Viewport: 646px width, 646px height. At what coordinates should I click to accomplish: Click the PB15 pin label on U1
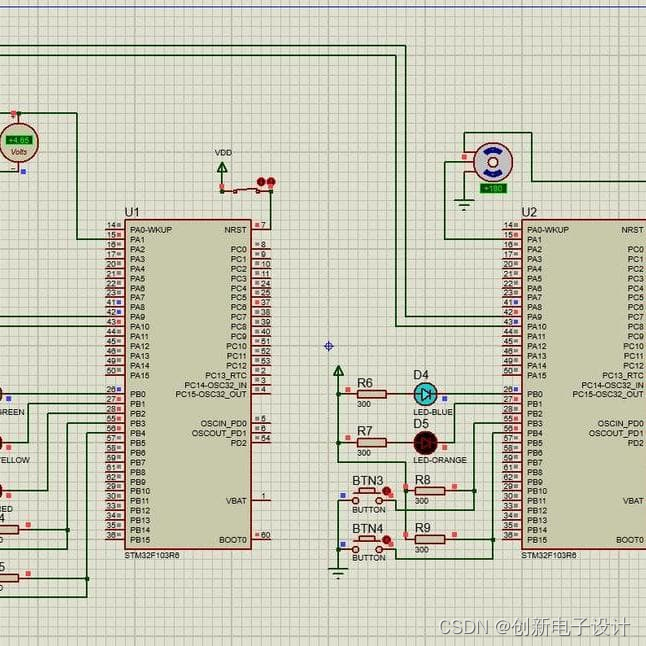(x=140, y=540)
